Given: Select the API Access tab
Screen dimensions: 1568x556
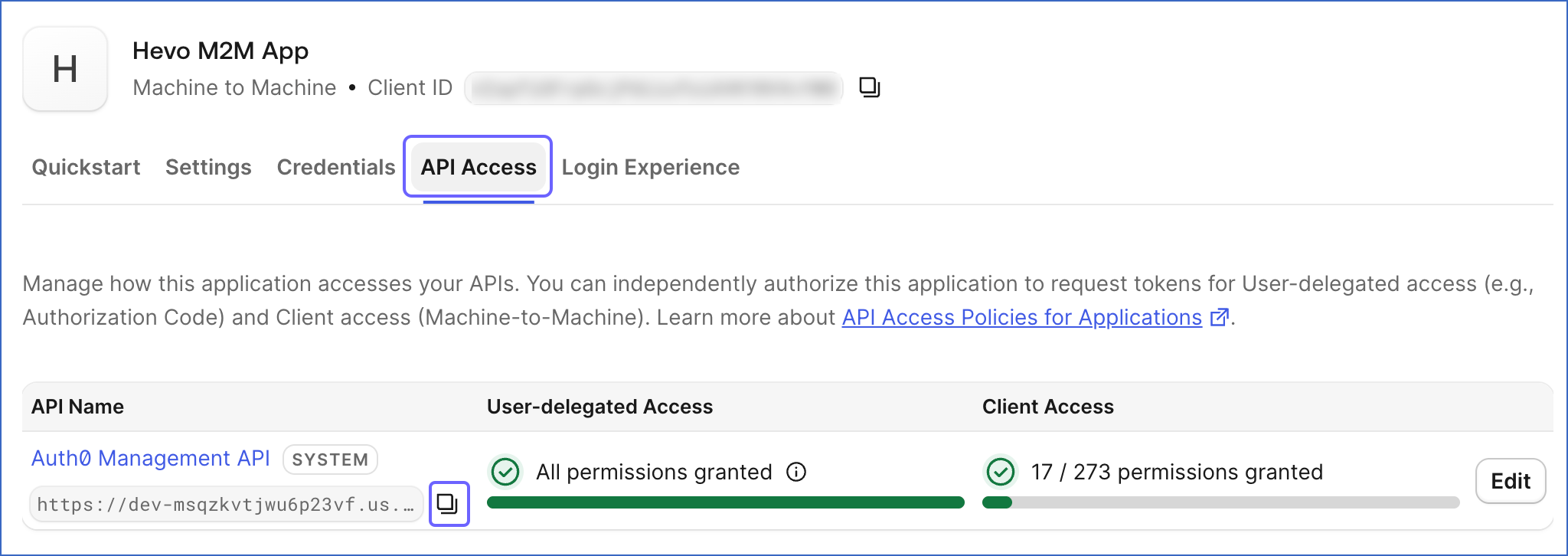Looking at the screenshot, I should pos(479,167).
